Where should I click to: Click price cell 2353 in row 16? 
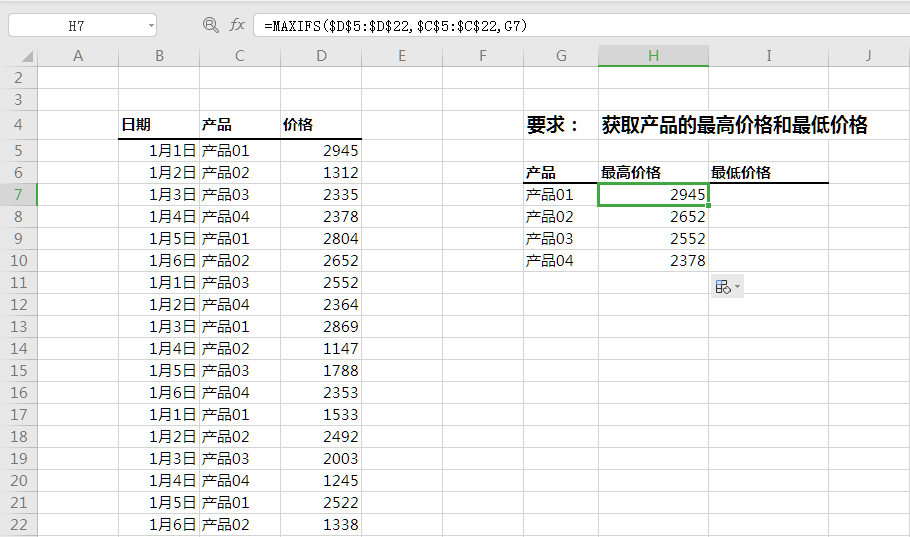[321, 393]
